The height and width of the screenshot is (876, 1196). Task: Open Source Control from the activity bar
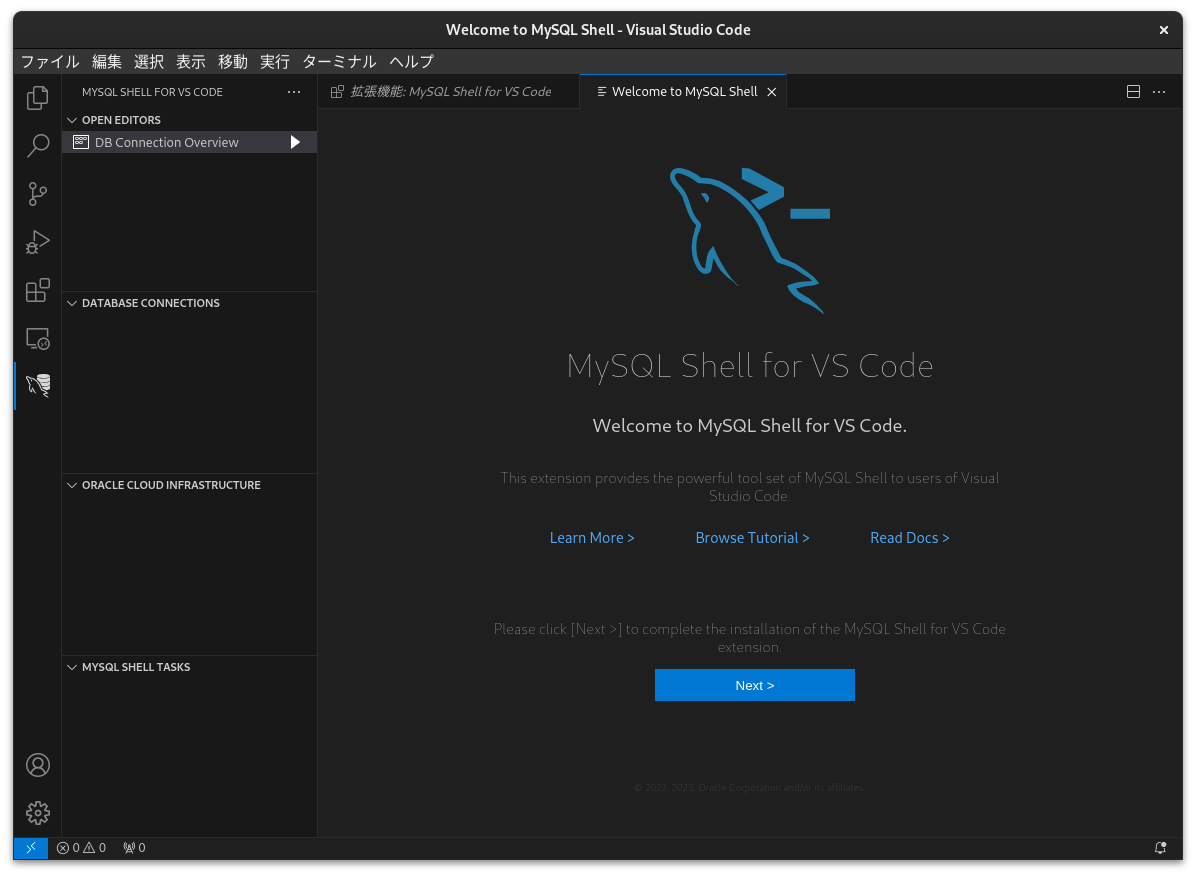click(37, 194)
